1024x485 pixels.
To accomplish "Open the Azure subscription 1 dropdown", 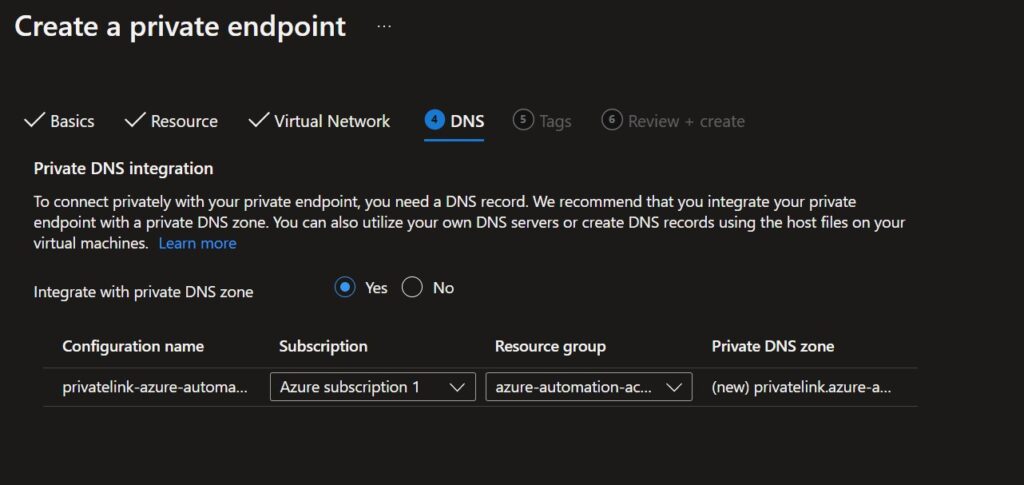I will (373, 387).
